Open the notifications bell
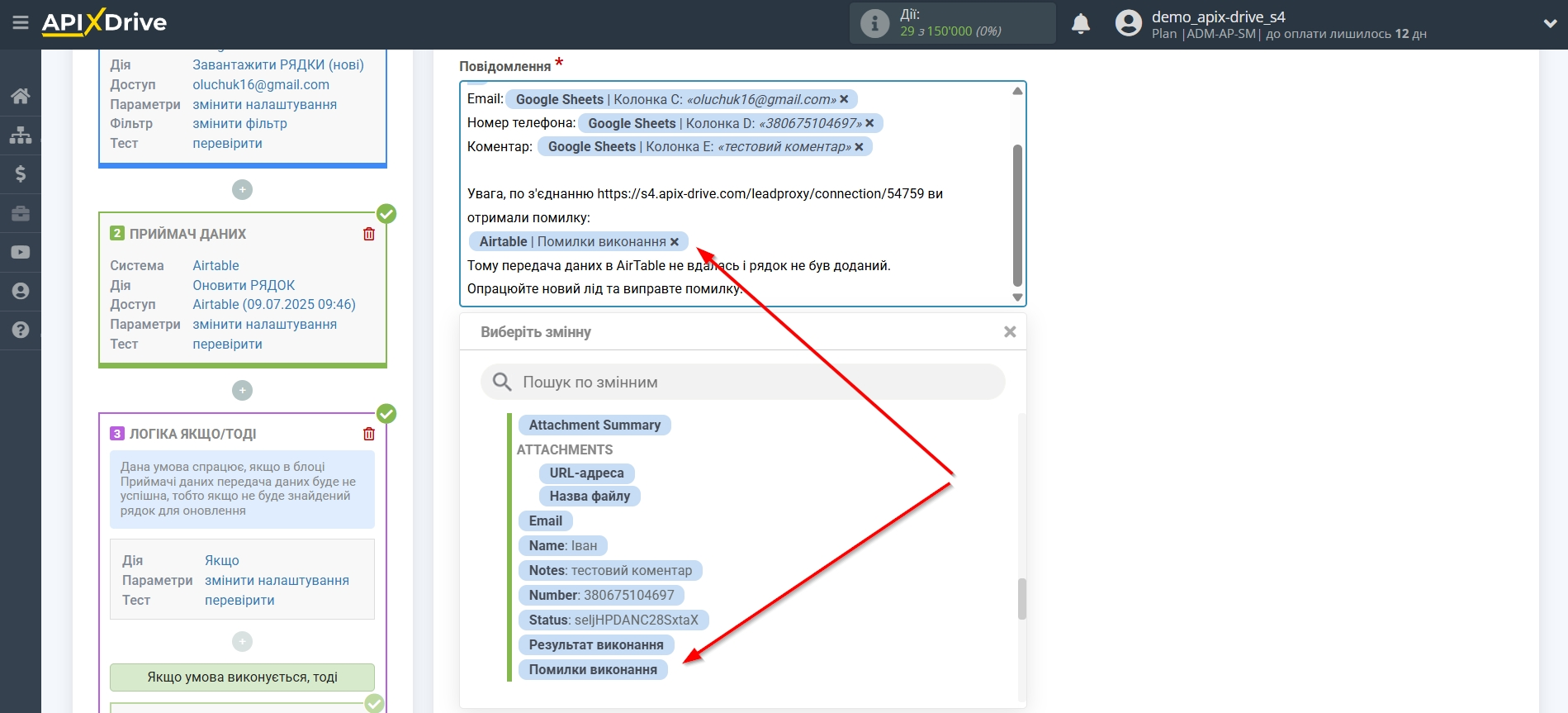This screenshot has height=713, width=1568. [1081, 23]
